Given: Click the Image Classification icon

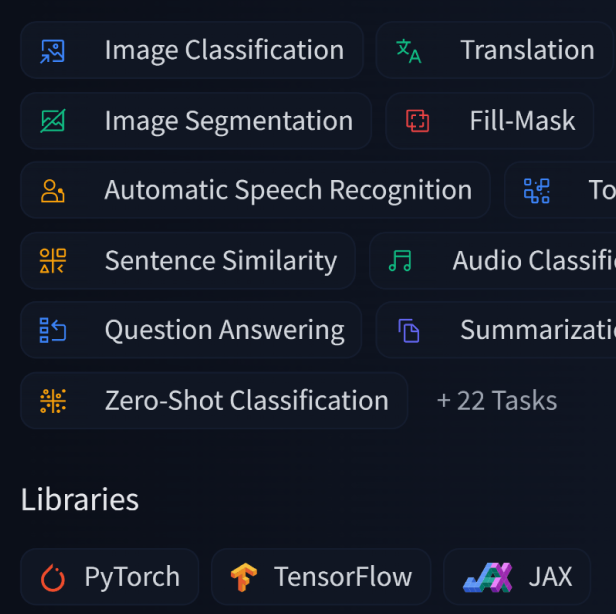Looking at the screenshot, I should pyautogui.click(x=52, y=51).
